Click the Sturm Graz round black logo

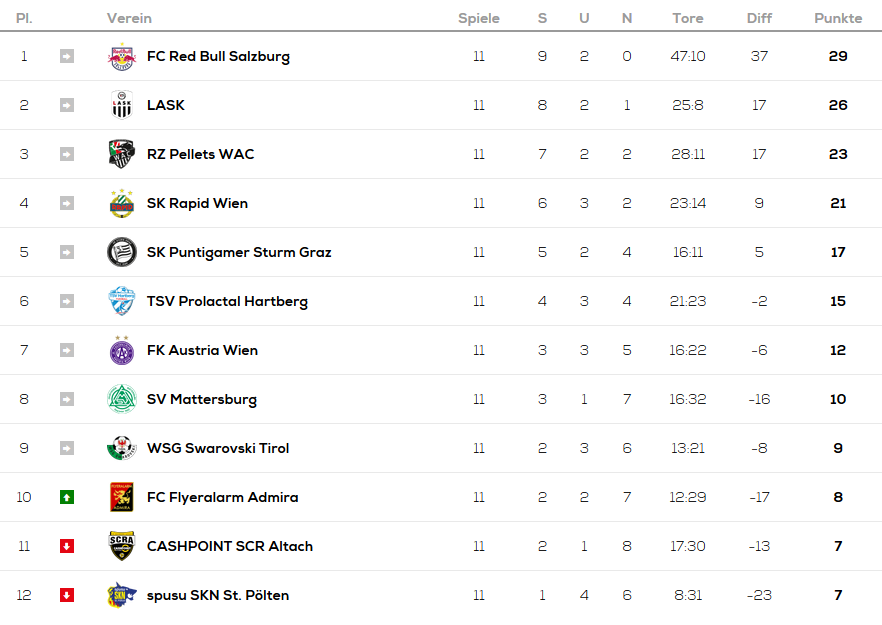tap(122, 252)
